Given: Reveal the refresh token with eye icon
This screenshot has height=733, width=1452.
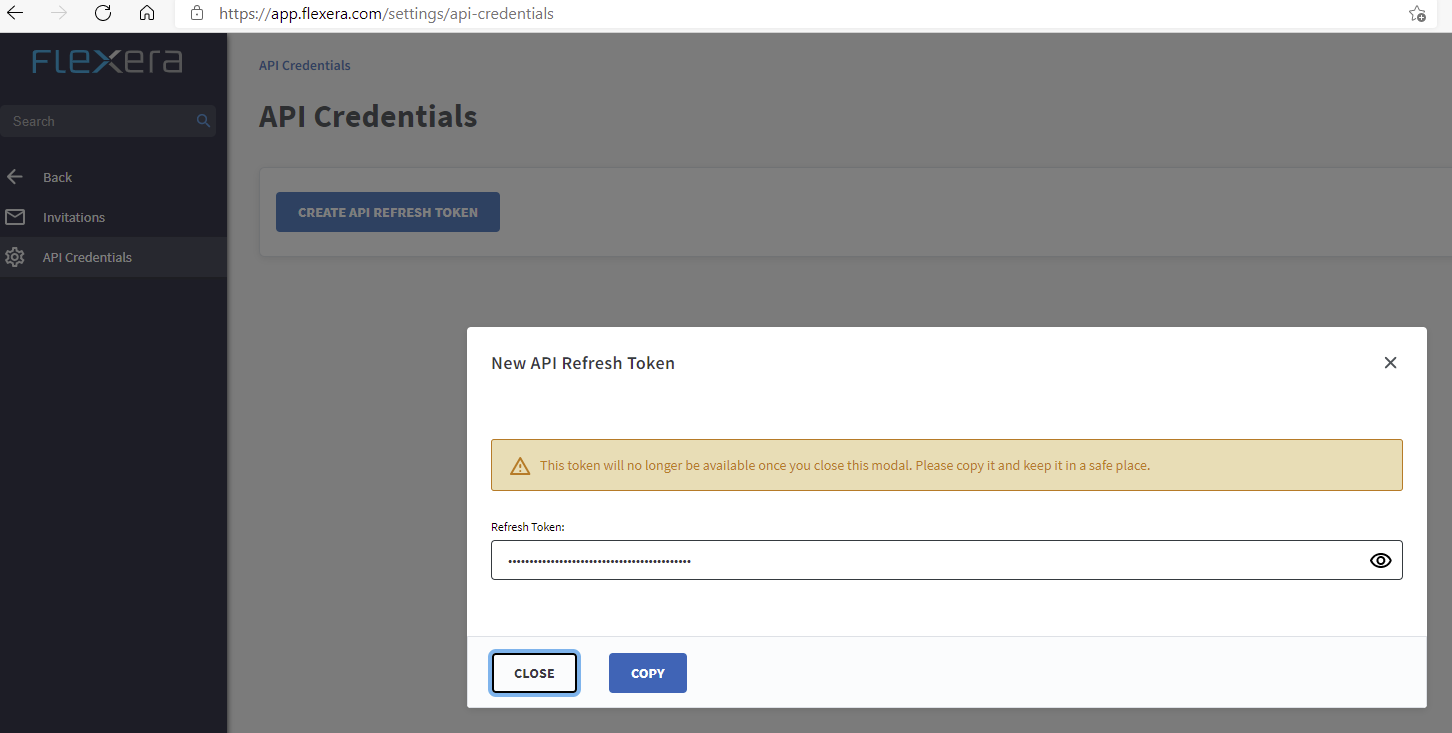Looking at the screenshot, I should (1380, 560).
